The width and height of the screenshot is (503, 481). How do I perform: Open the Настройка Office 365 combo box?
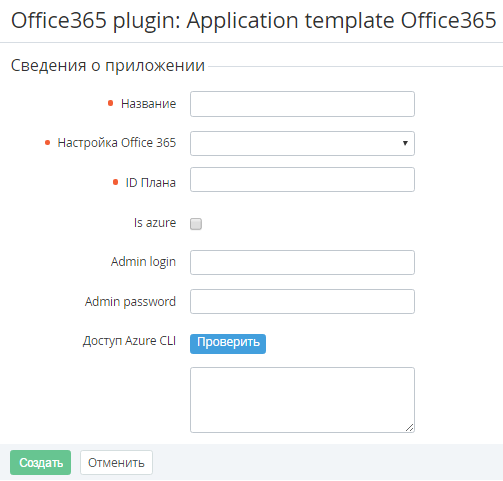pyautogui.click(x=302, y=143)
